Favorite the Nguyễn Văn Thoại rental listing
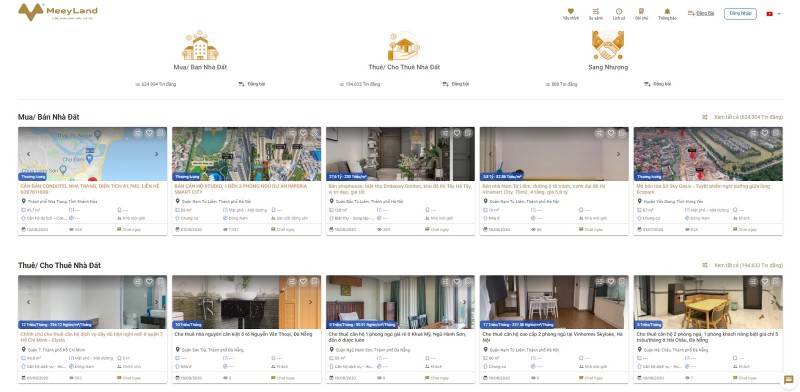Viewport: 800px width, 392px height. pyautogui.click(x=303, y=281)
